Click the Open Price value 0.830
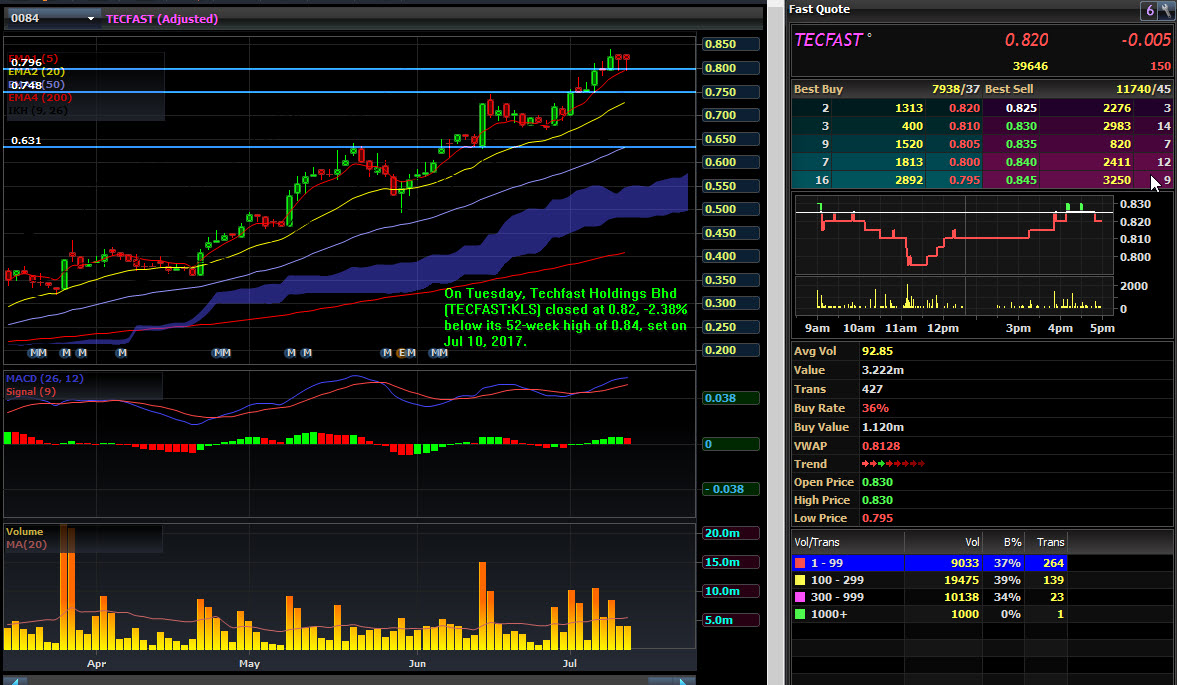The width and height of the screenshot is (1177, 685). (877, 482)
